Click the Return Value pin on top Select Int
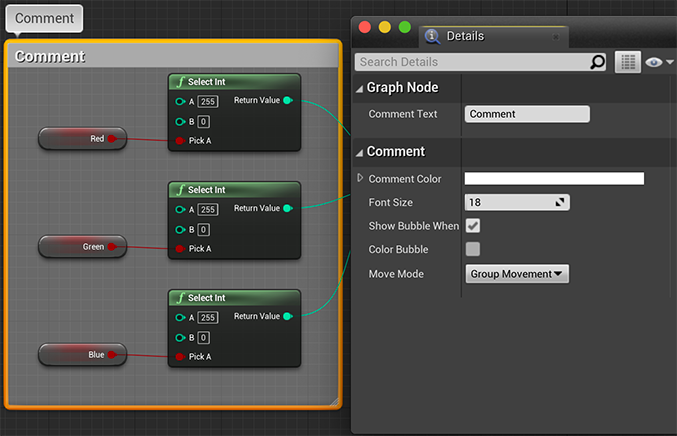Image resolution: width=677 pixels, height=436 pixels. coord(288,100)
